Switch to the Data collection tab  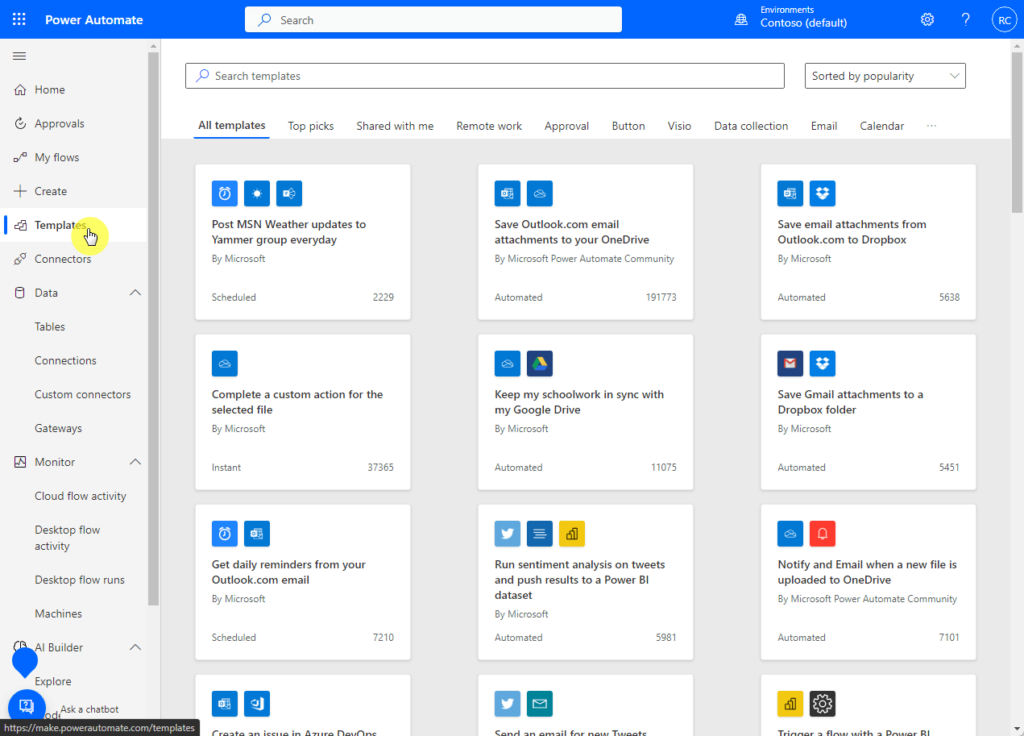(x=751, y=126)
